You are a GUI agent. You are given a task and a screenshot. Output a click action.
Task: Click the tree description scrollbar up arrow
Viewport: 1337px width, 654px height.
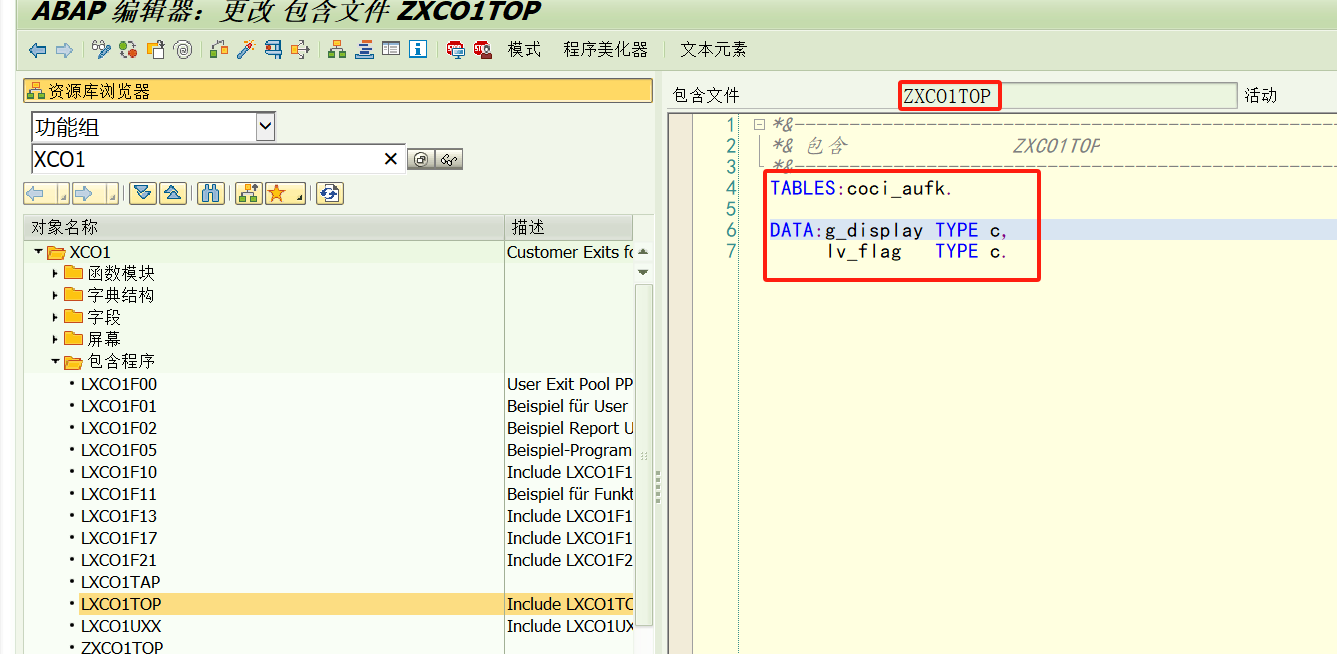643,252
